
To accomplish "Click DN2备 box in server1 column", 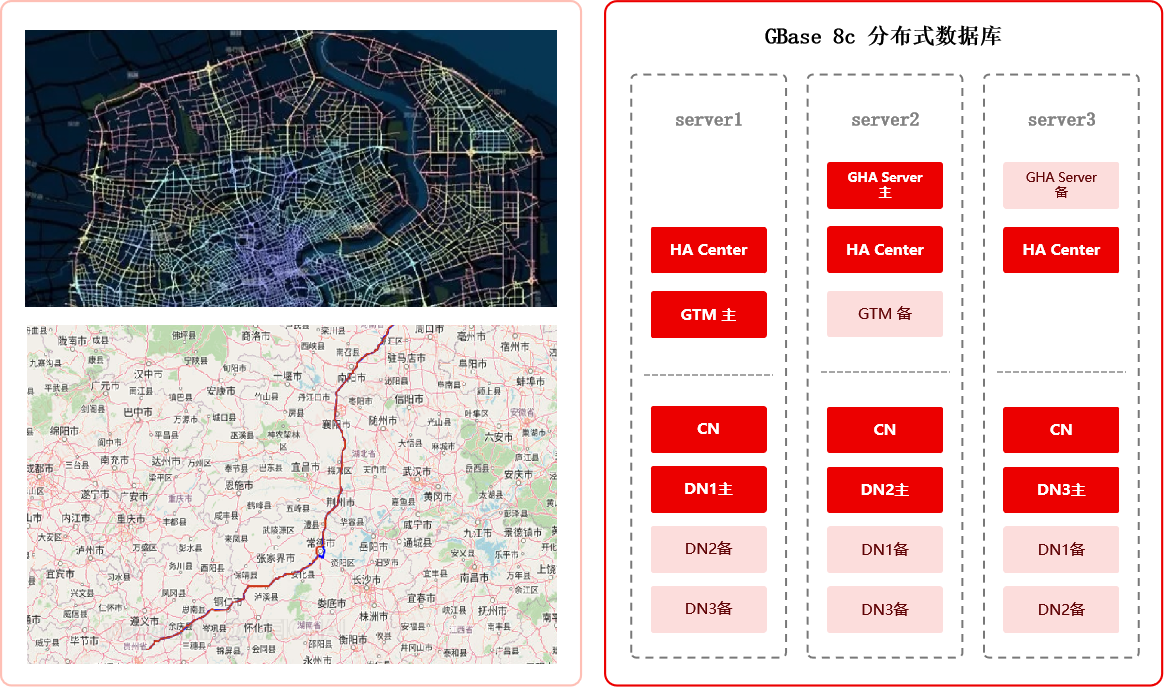I will pos(709,549).
